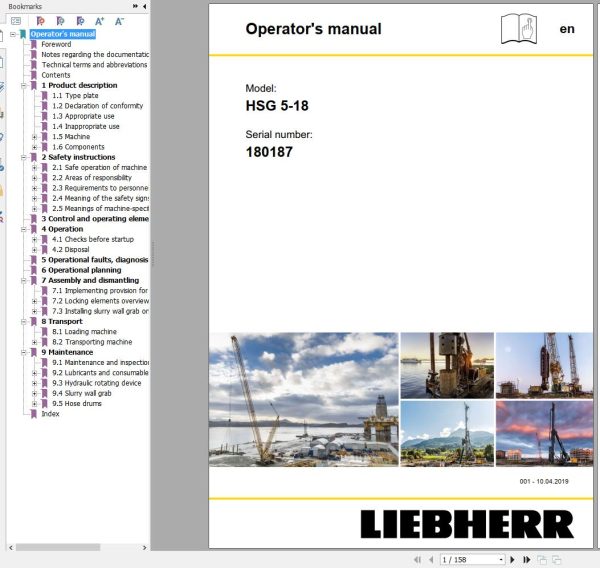Screen dimensions: 600x568
Task: Collapse the 9 Maintenance node
Action: pos(24,352)
